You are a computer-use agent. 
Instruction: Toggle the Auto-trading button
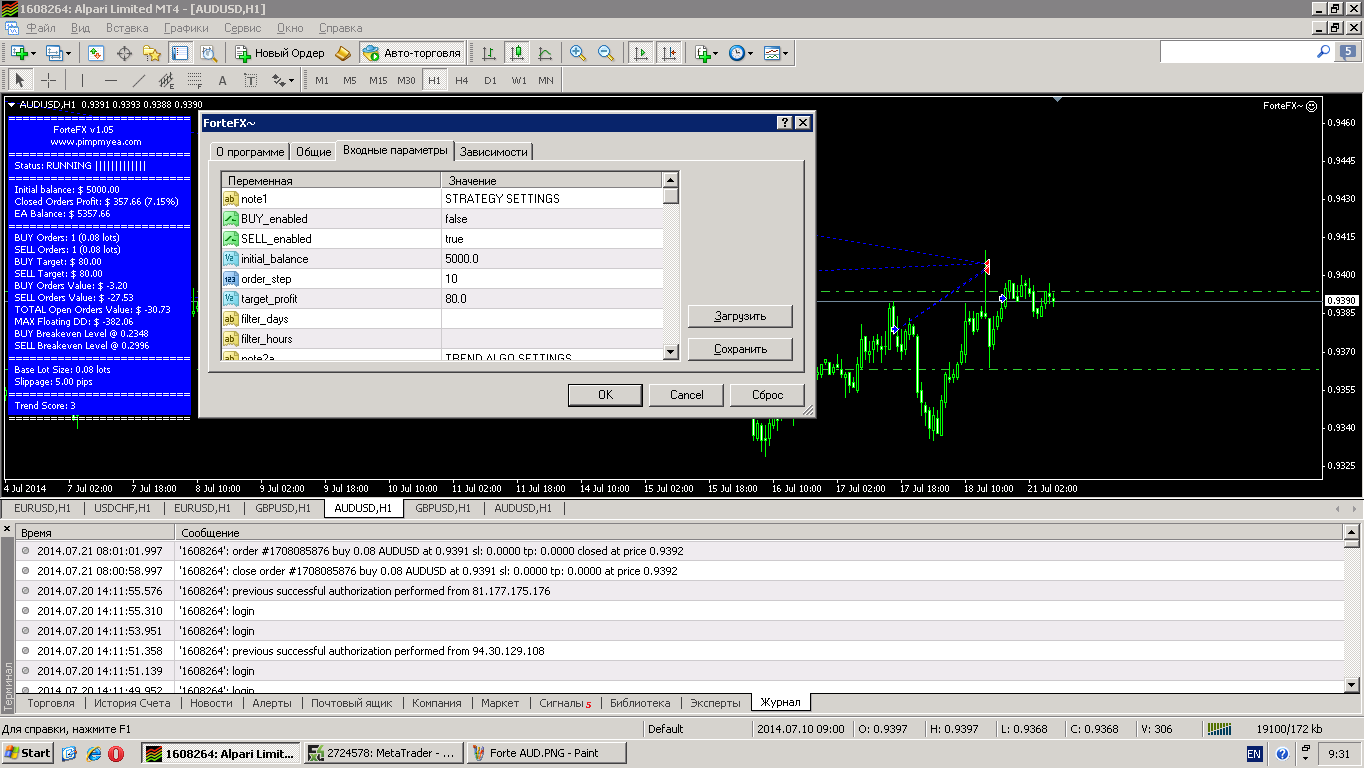412,53
